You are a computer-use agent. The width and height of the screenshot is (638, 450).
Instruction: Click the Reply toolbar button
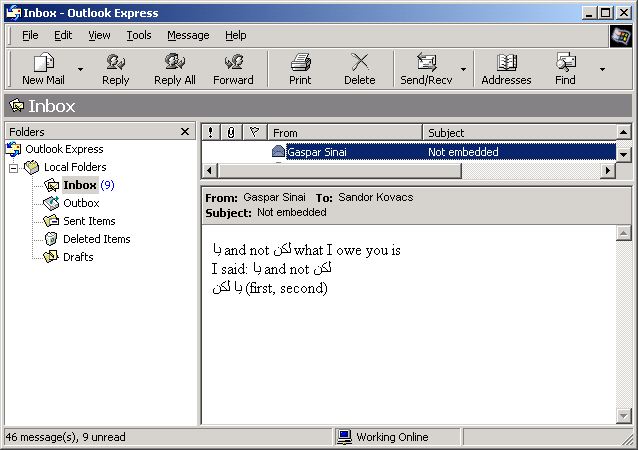pyautogui.click(x=116, y=69)
